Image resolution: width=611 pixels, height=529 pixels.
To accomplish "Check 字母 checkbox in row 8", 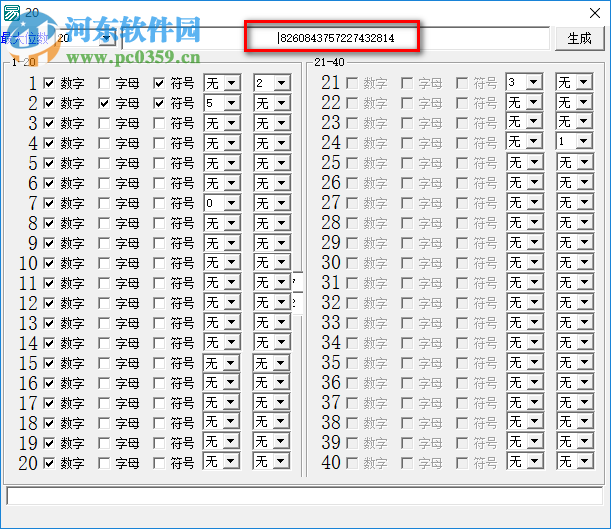I will click(104, 223).
